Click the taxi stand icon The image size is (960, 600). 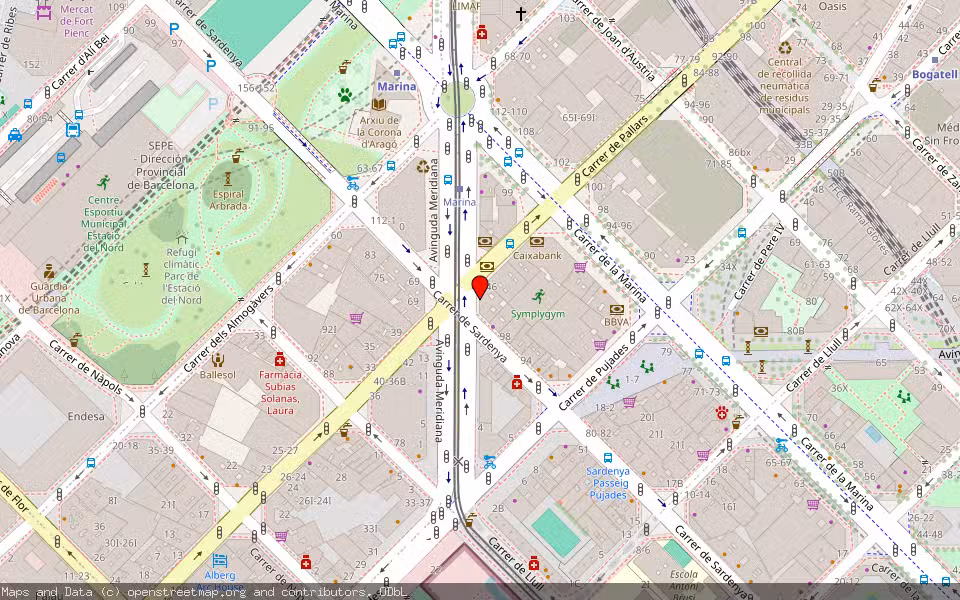click(15, 135)
